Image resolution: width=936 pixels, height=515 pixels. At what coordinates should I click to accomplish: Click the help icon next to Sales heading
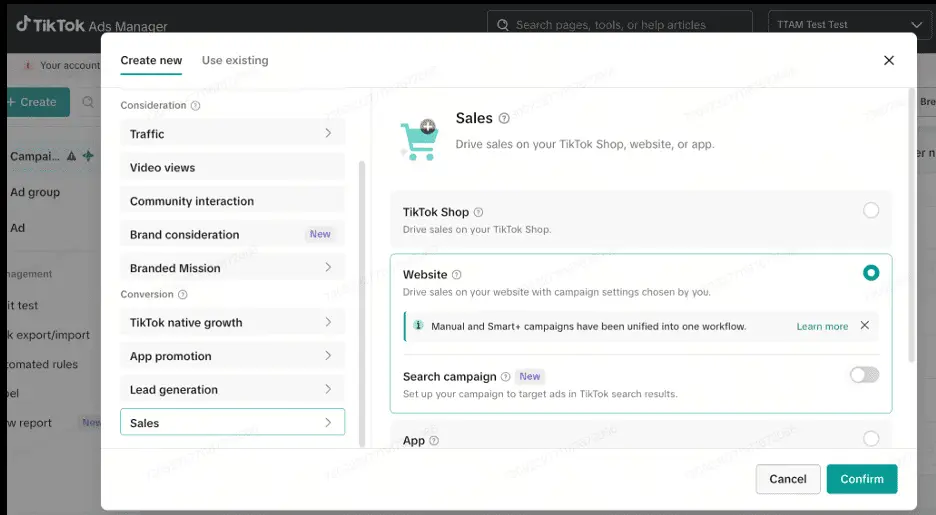504,118
